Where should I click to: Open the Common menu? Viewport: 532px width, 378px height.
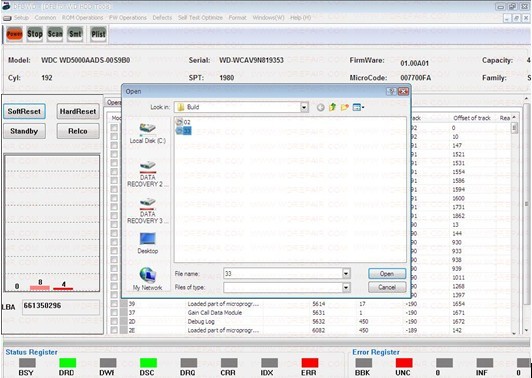click(45, 18)
